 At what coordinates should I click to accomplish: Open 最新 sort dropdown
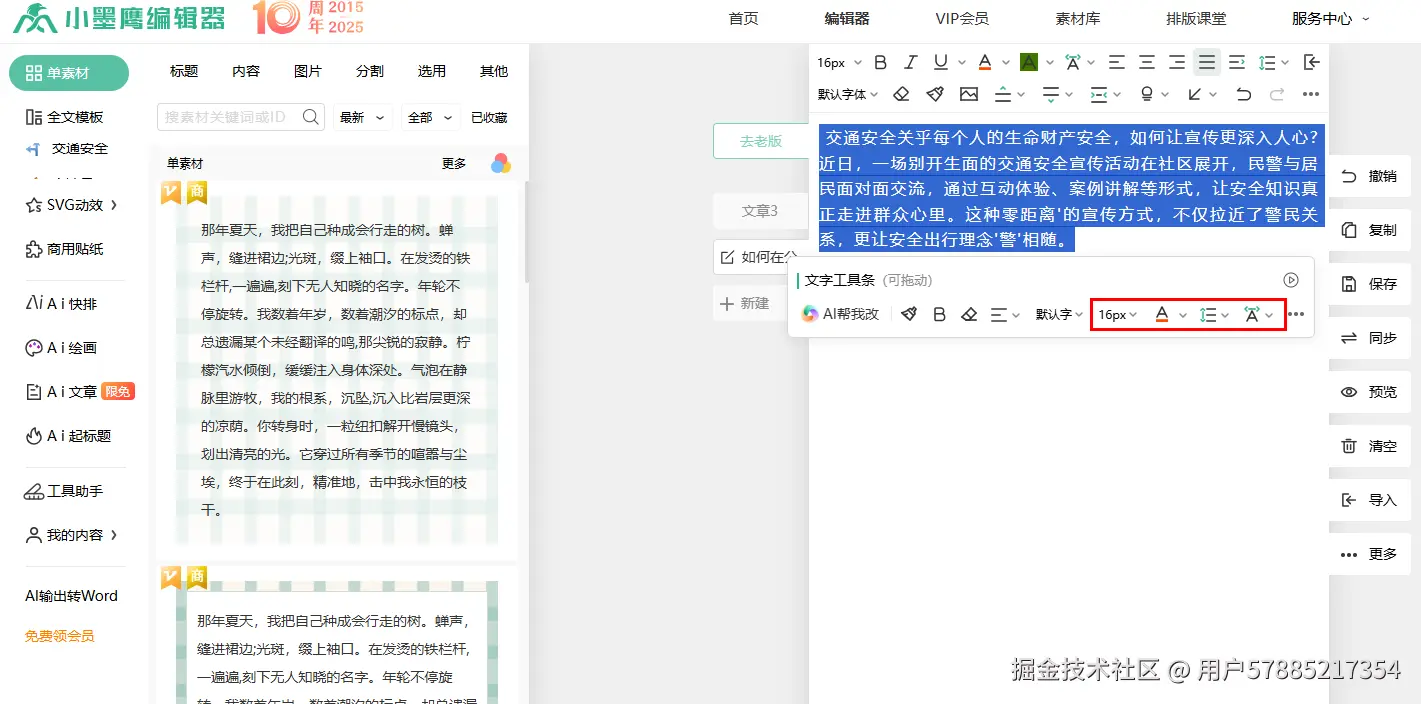(362, 117)
